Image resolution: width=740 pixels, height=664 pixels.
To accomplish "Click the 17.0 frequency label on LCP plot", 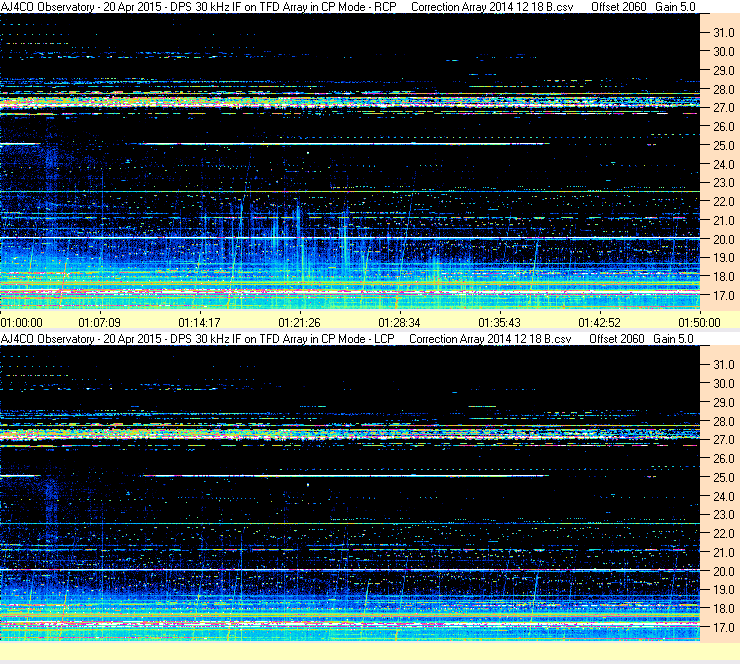I will (x=724, y=628).
